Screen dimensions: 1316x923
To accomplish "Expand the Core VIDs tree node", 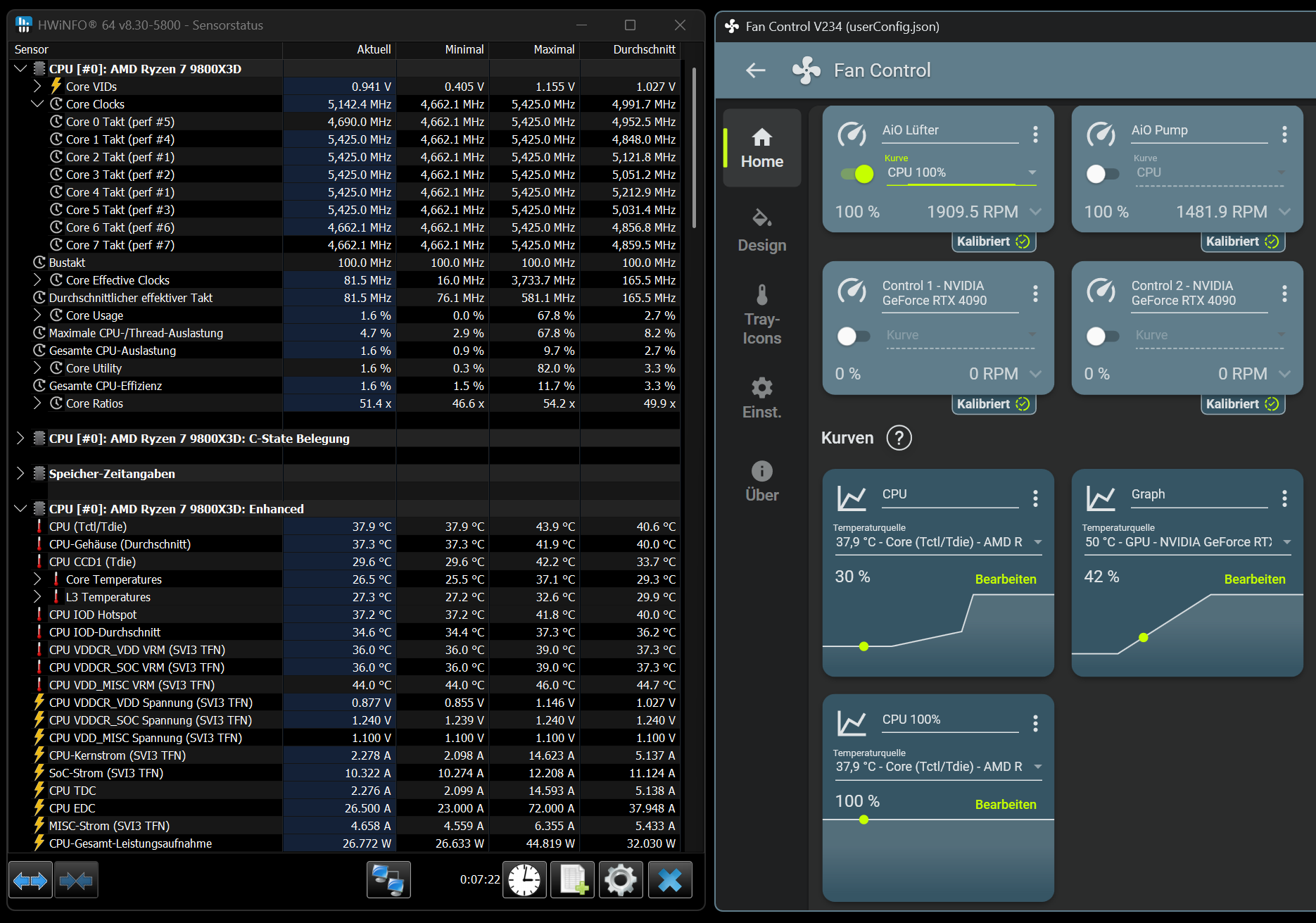I will tap(37, 87).
